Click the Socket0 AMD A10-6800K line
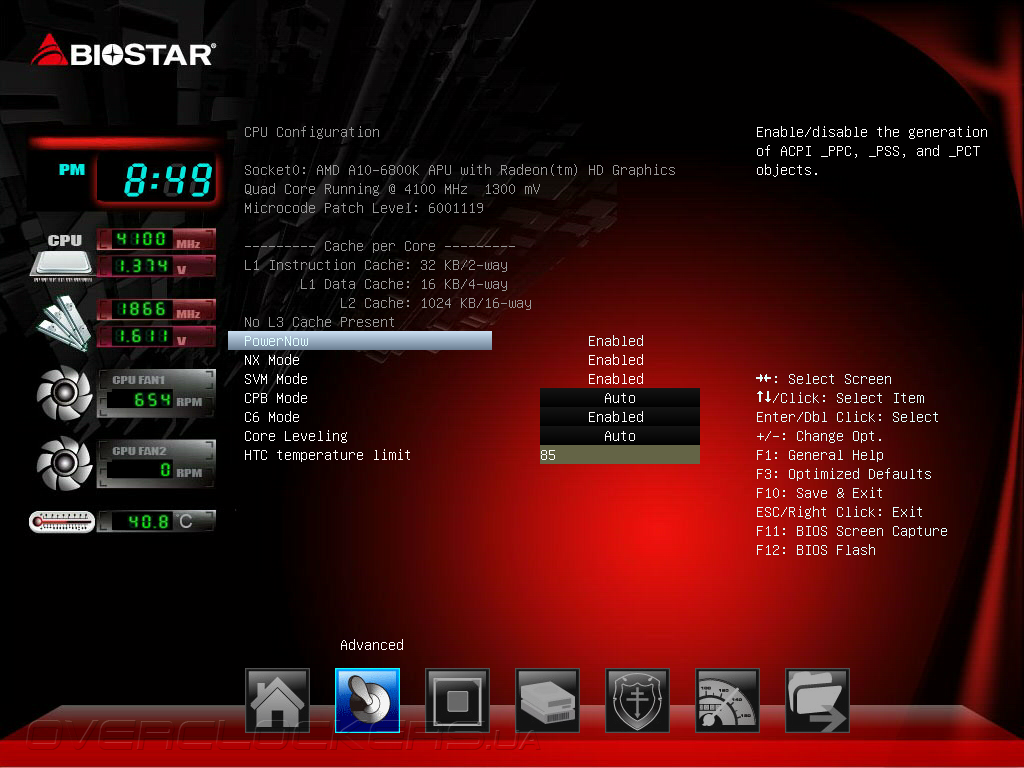Screen dimensions: 1024x768 (460, 170)
